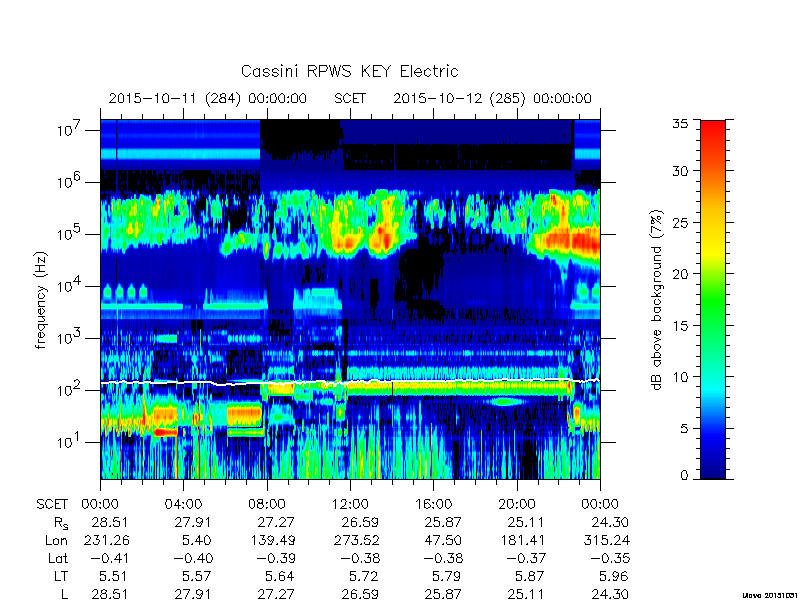This screenshot has width=800, height=600.
Task: Click the SCET row header below plot
Action: [52, 505]
